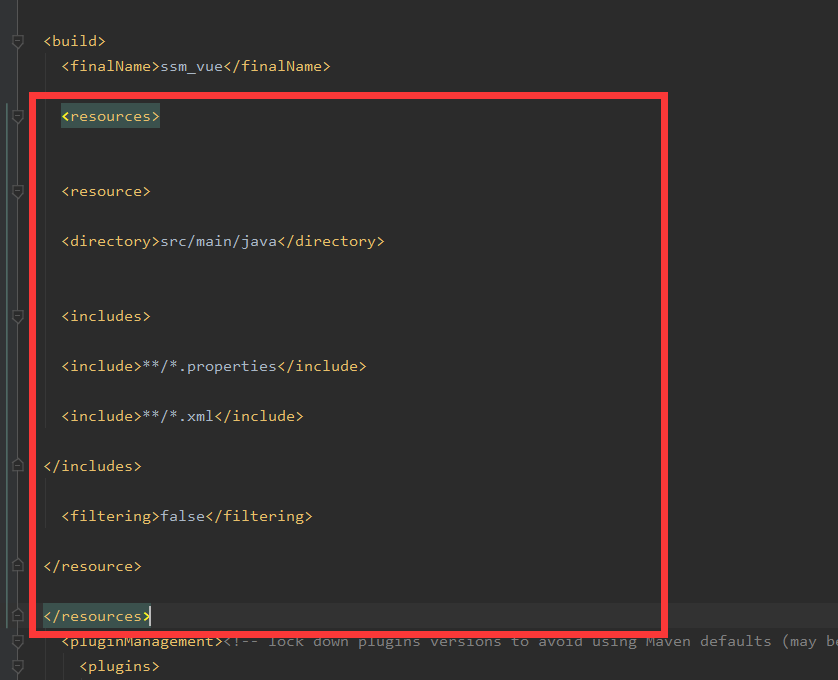
Task: Click the </includes> closing tag
Action: (x=92, y=466)
